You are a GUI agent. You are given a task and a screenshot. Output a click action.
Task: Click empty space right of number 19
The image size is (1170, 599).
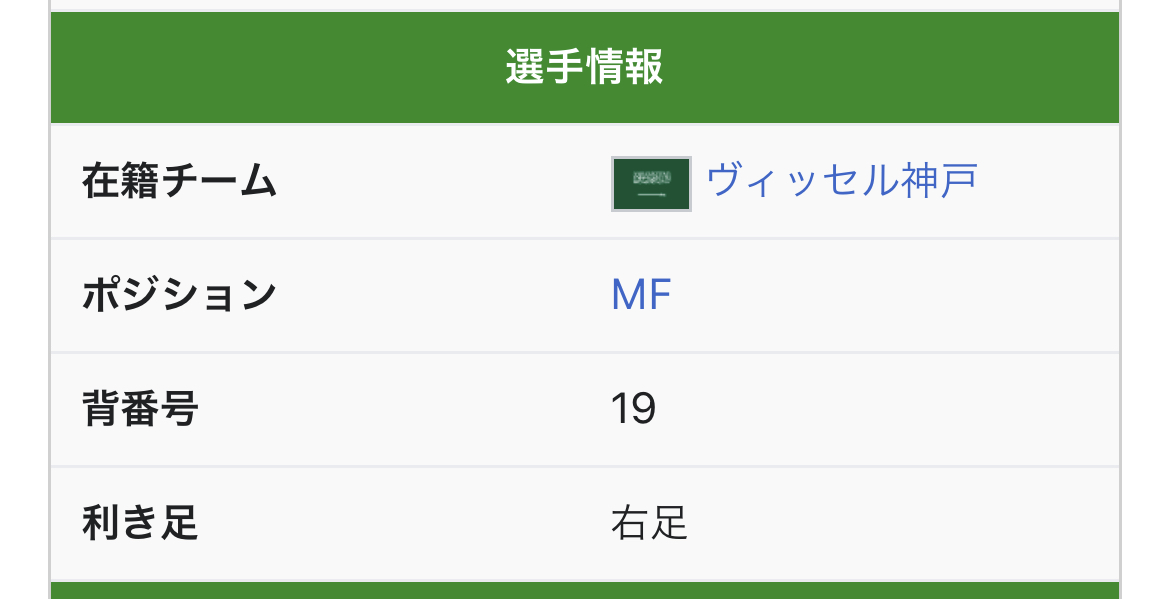(888, 410)
